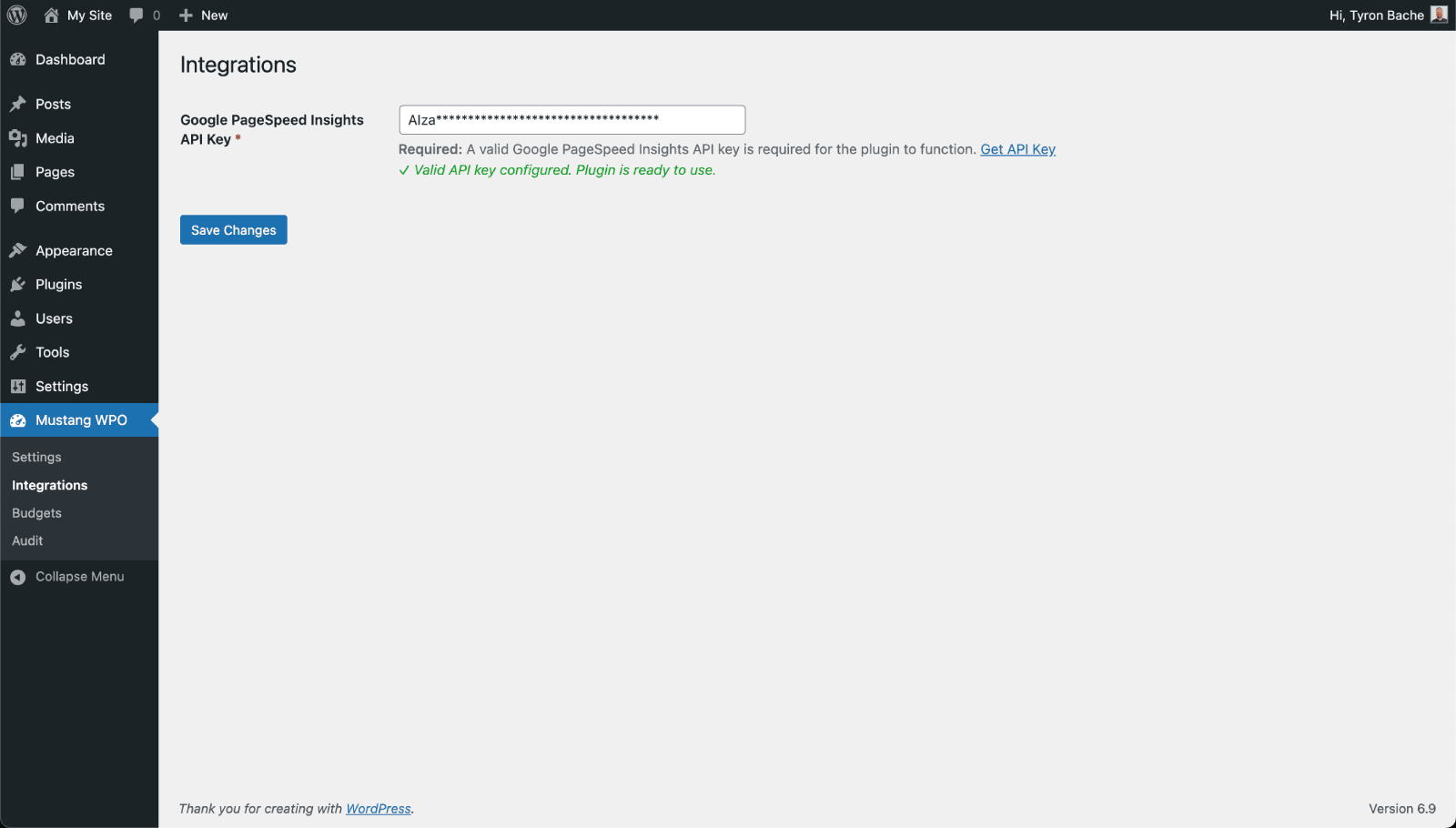Switch to the Audit submenu page
The height and width of the screenshot is (828, 1456).
(x=27, y=540)
